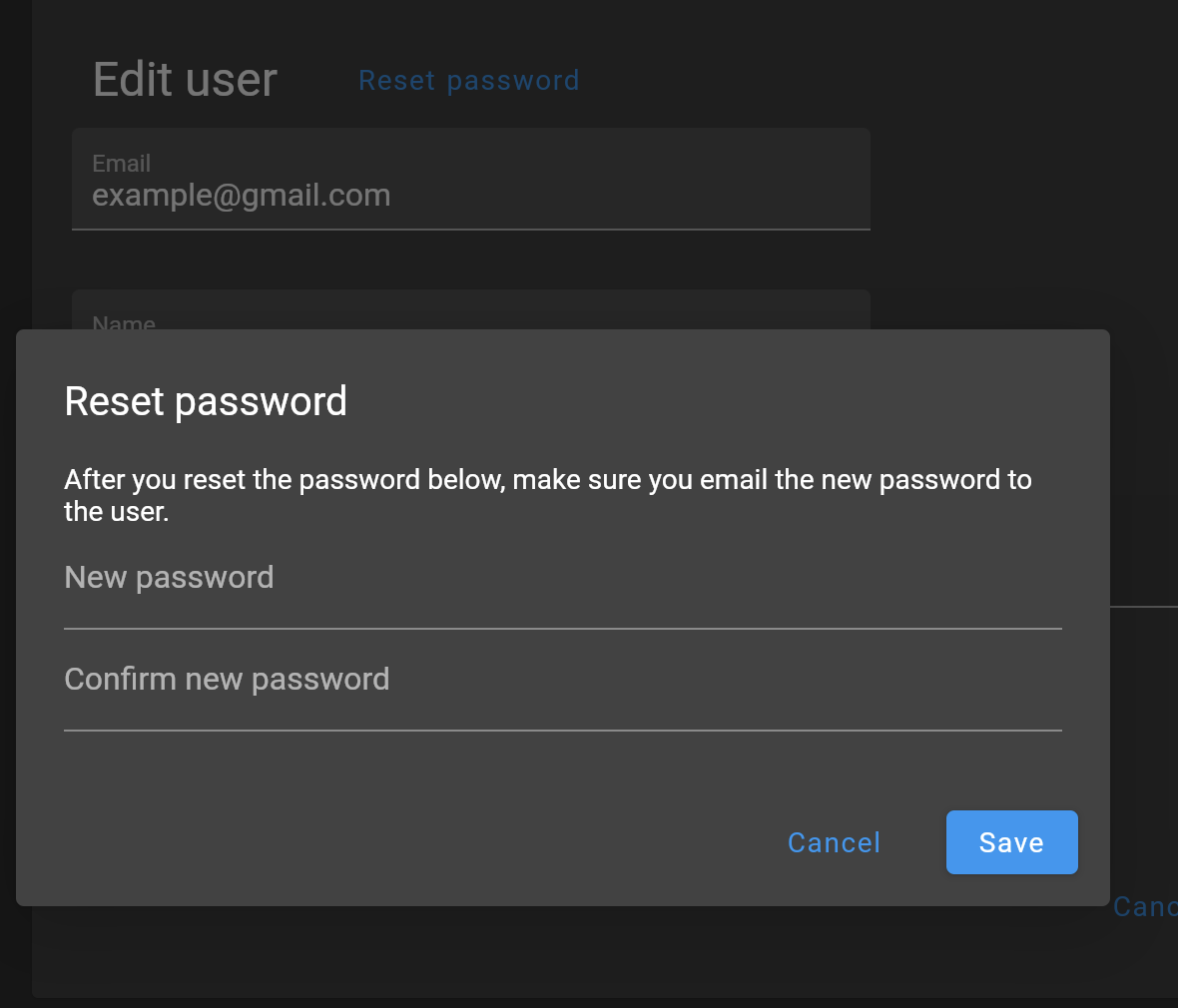Click the Name label peeking above the dialog

(x=124, y=322)
